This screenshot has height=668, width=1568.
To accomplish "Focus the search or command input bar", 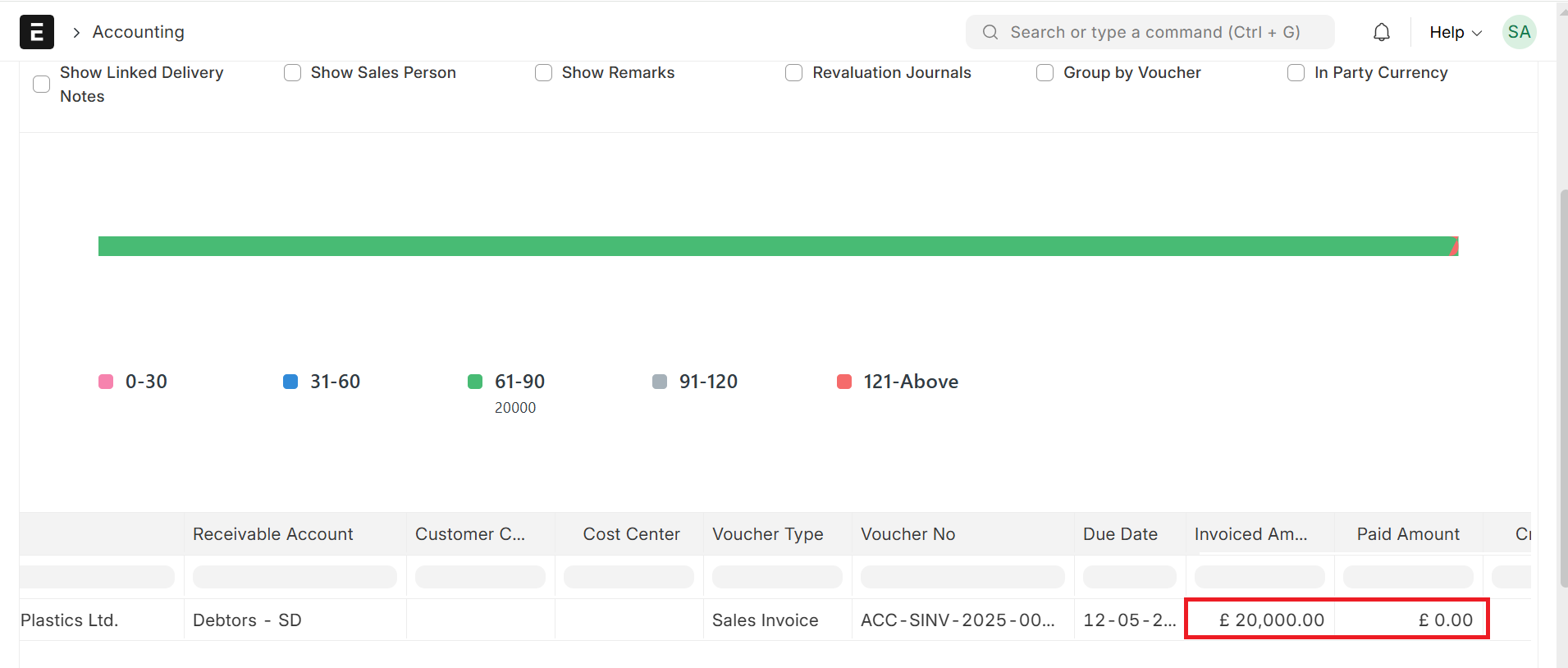I will point(1154,32).
